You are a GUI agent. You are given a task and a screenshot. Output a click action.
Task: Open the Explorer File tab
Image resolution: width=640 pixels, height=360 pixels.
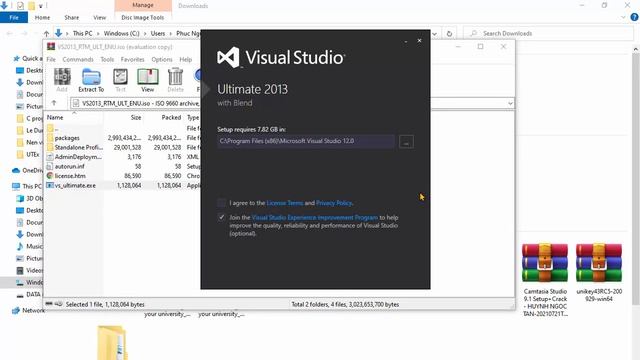[14, 18]
